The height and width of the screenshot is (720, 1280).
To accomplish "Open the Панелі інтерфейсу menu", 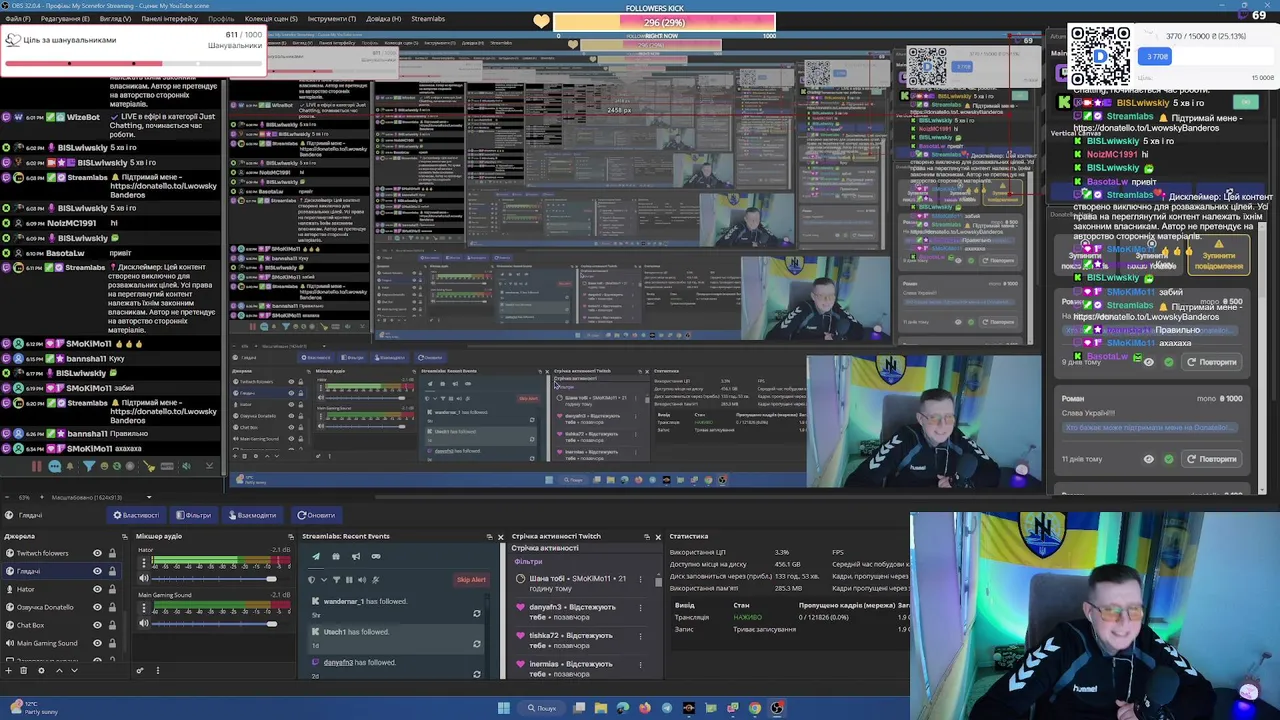I will pyautogui.click(x=170, y=19).
